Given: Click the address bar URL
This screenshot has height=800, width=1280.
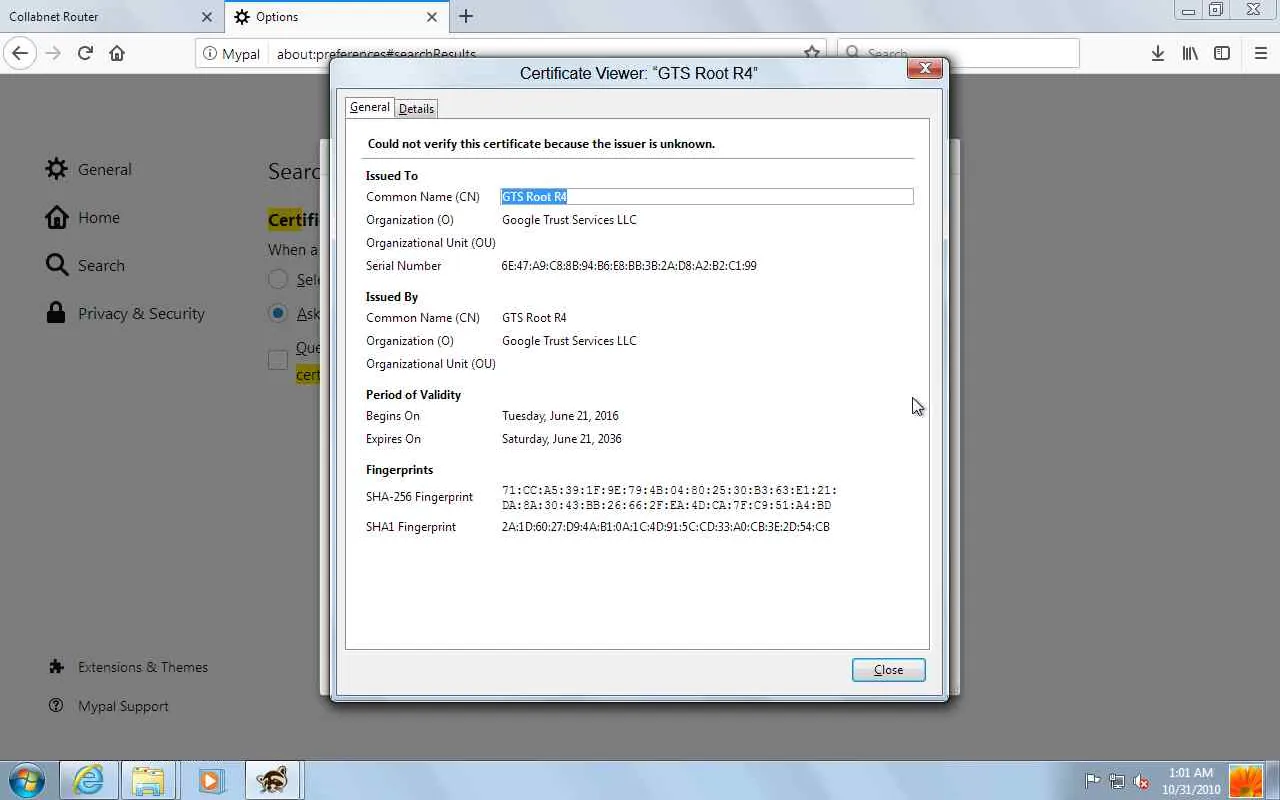Looking at the screenshot, I should pyautogui.click(x=376, y=54).
